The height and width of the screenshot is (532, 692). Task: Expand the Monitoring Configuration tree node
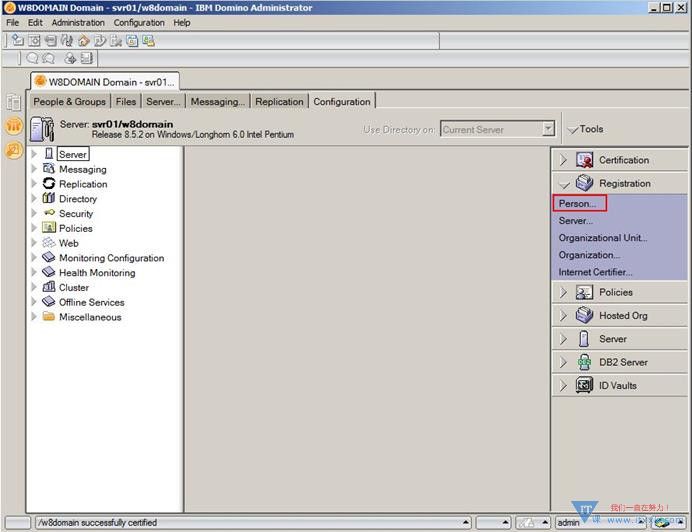point(34,258)
